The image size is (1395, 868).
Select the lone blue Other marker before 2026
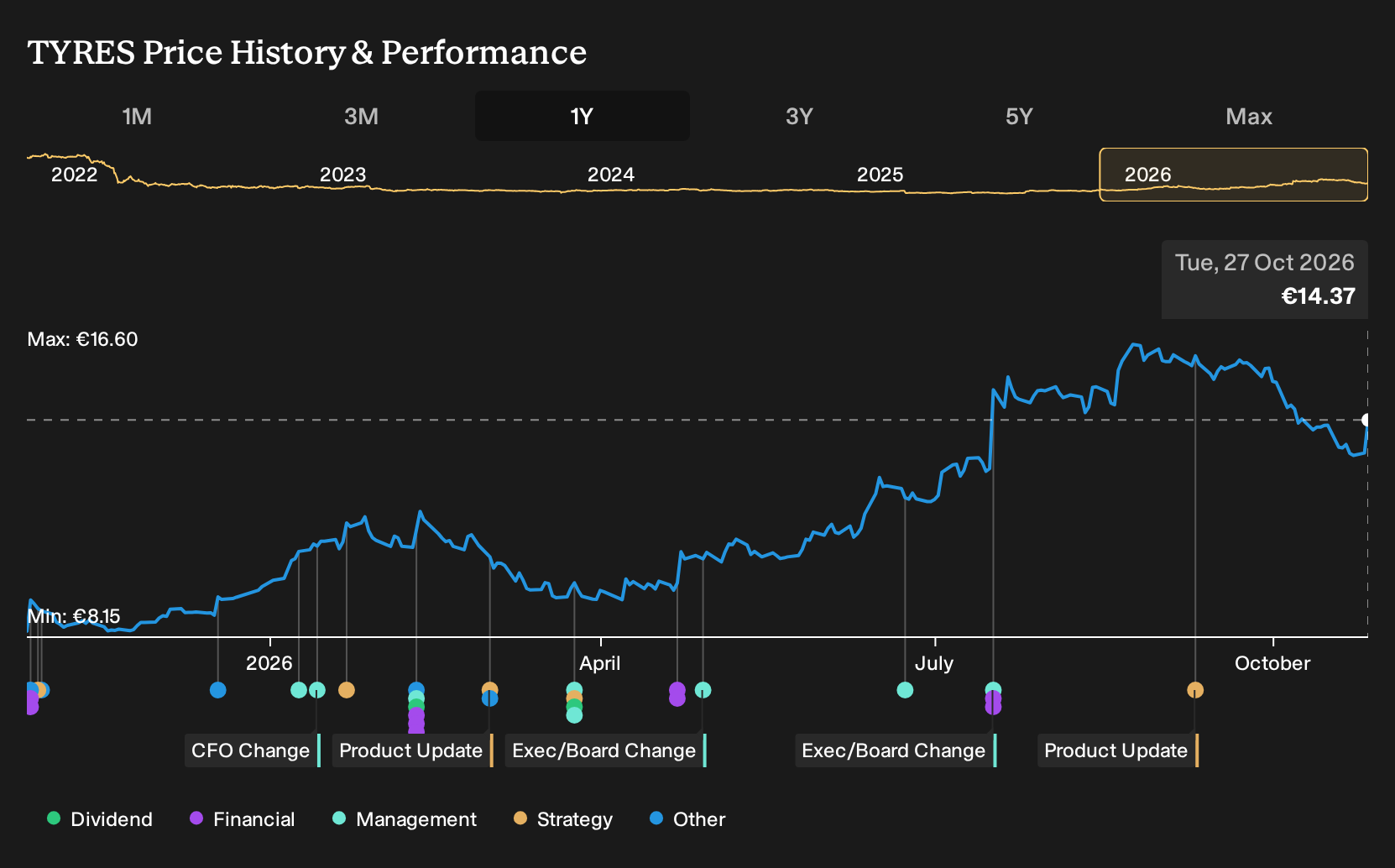(x=217, y=690)
